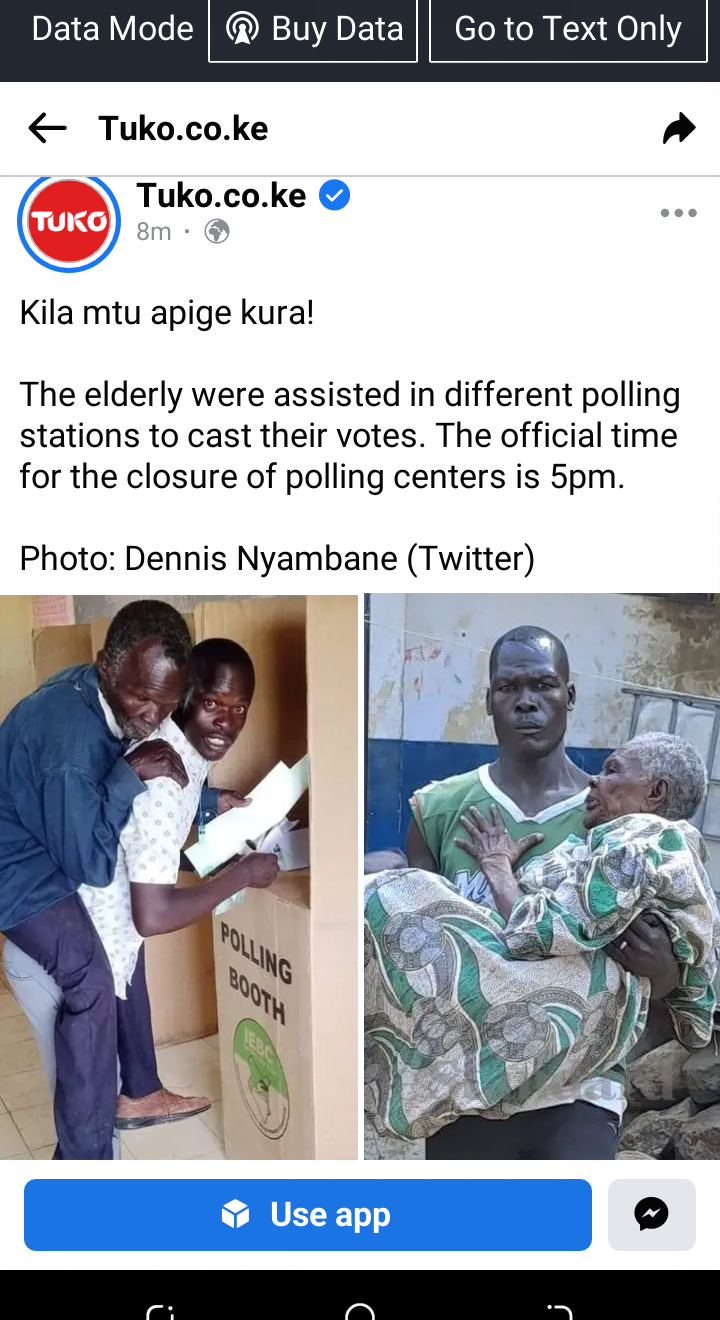720x1320 pixels.
Task: Tap the cube icon on Use app
Action: click(x=235, y=1215)
